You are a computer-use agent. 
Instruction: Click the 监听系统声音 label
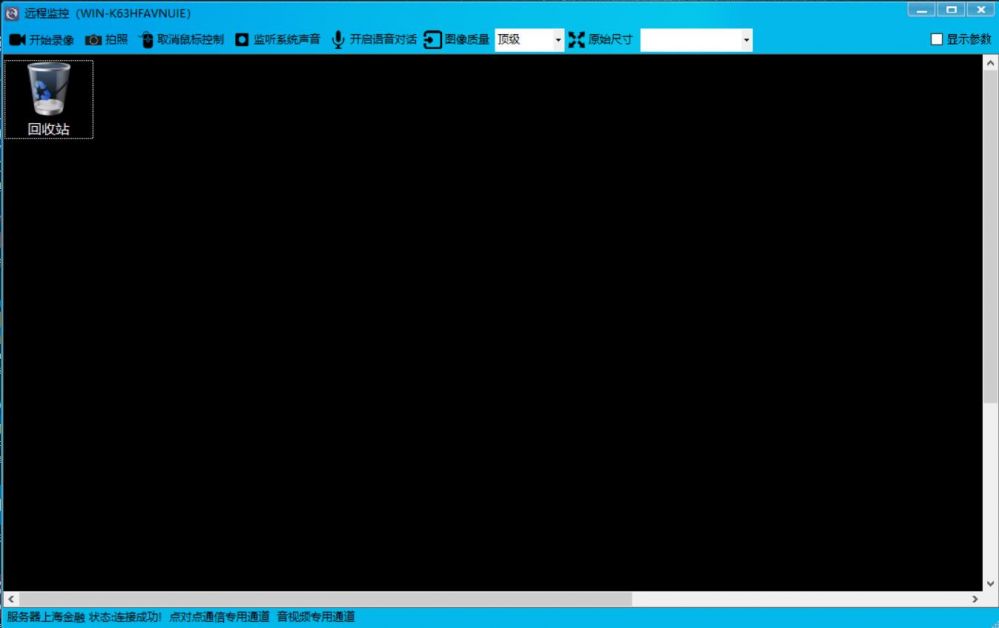tap(286, 40)
